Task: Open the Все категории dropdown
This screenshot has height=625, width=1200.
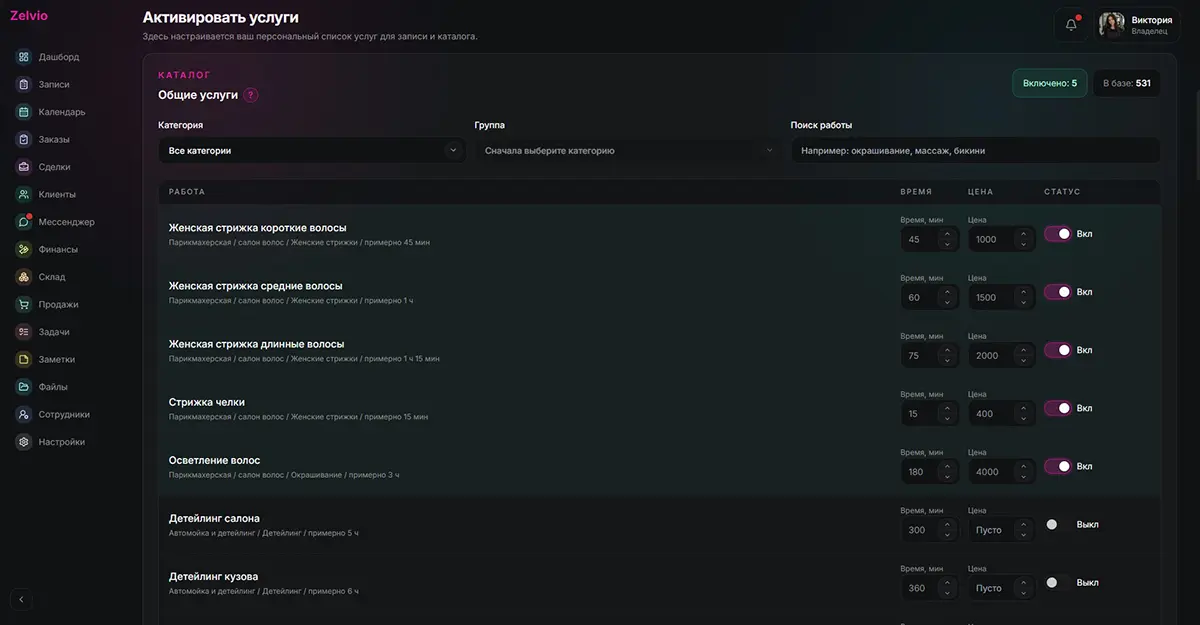Action: coord(312,150)
